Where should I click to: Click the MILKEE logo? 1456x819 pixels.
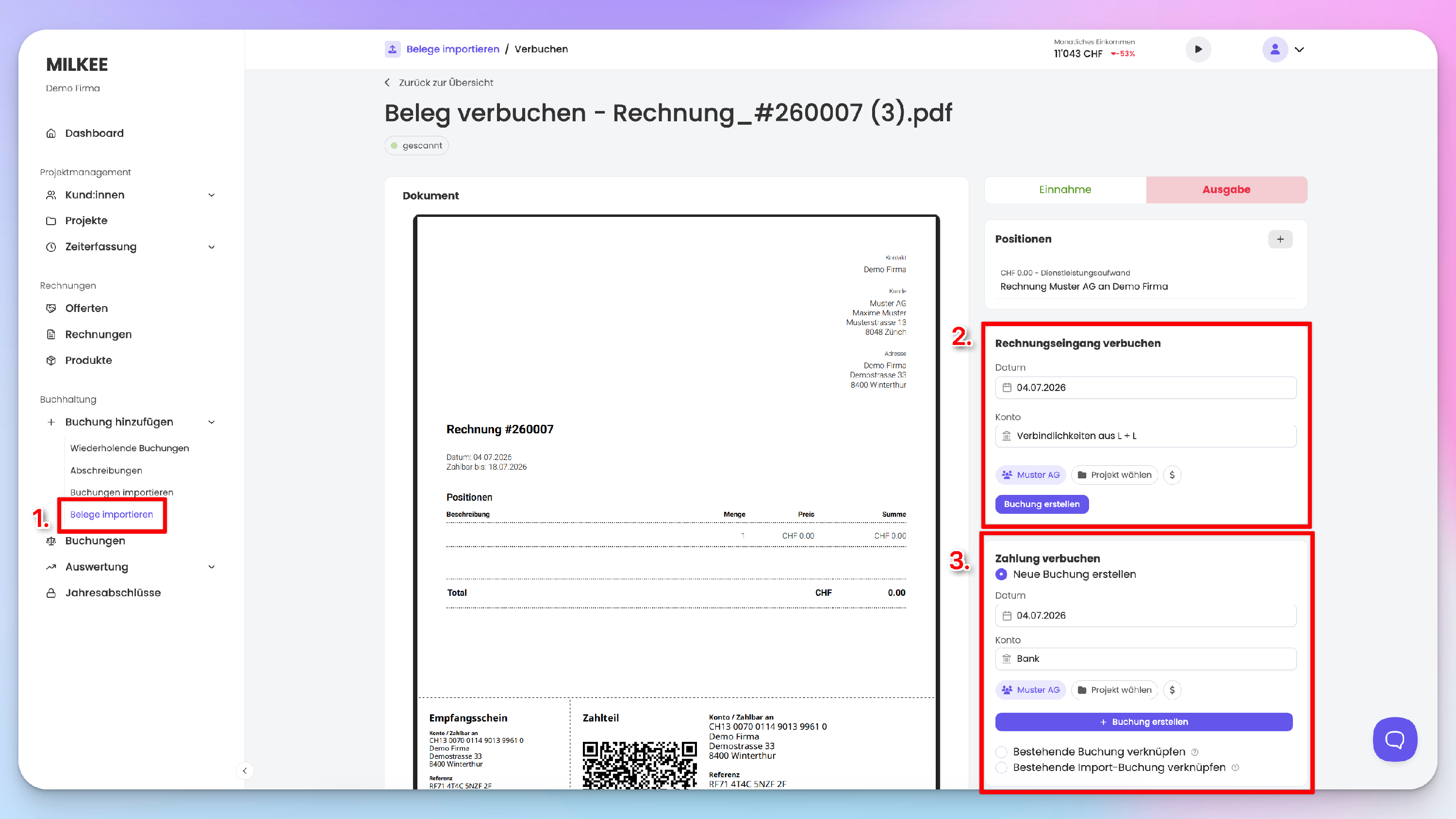[x=77, y=65]
